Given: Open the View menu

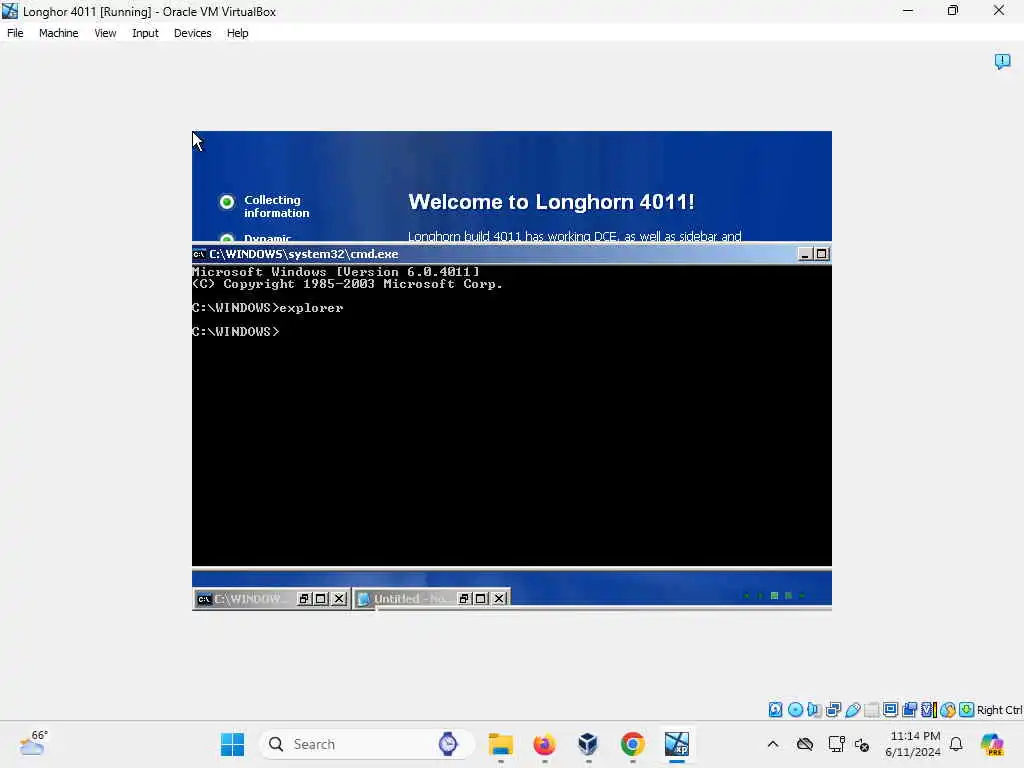Looking at the screenshot, I should (x=105, y=33).
